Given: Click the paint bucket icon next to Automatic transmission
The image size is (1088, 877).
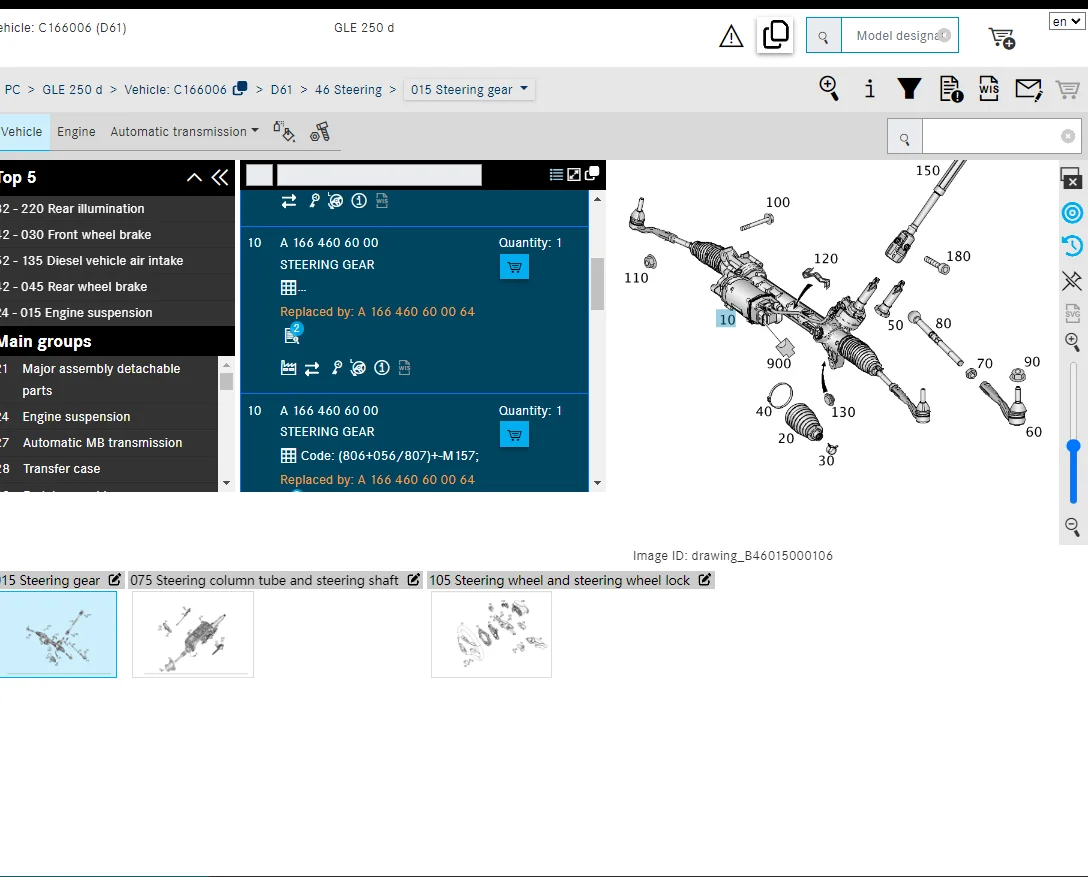Looking at the screenshot, I should (x=284, y=131).
